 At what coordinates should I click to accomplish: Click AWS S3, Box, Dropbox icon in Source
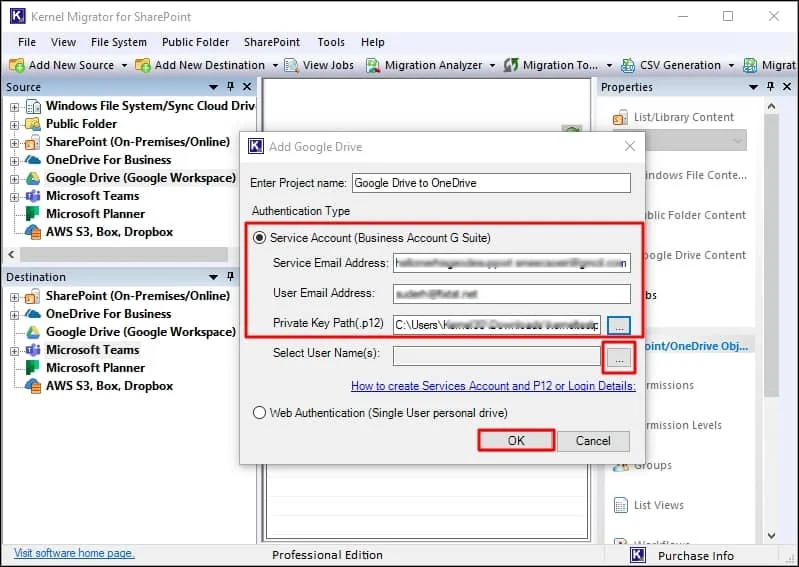click(x=33, y=232)
